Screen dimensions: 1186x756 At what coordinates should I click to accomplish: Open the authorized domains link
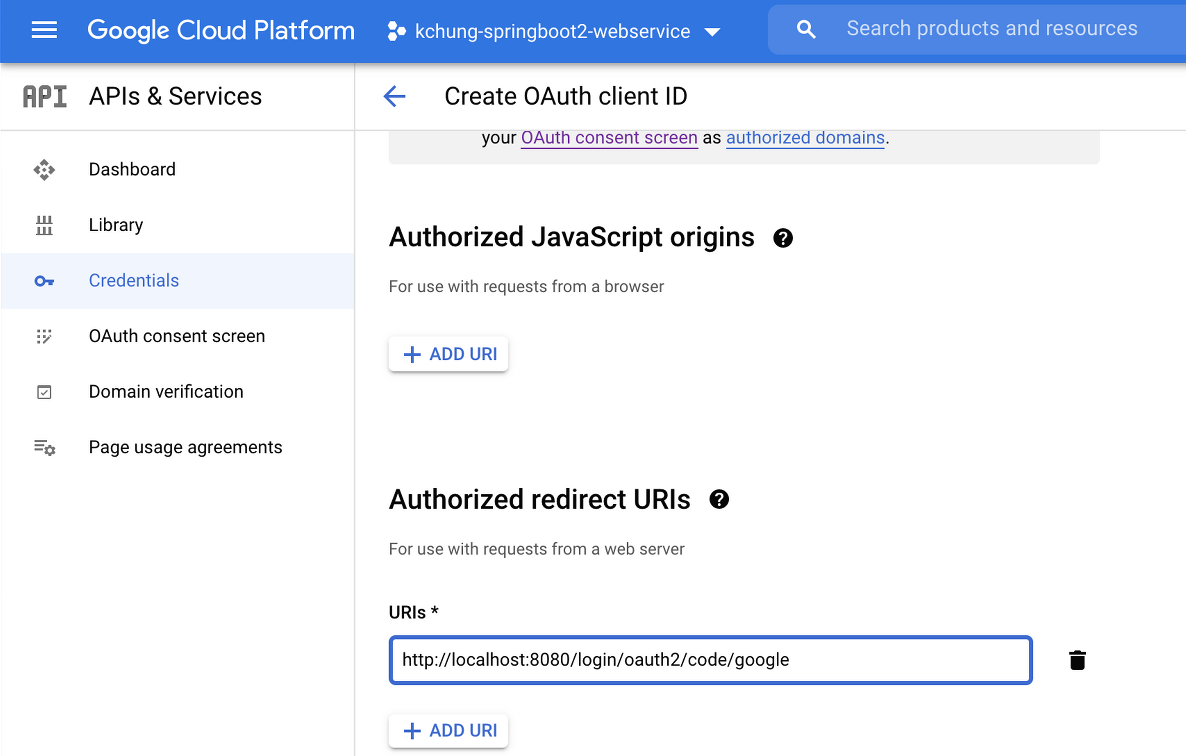pyautogui.click(x=805, y=138)
